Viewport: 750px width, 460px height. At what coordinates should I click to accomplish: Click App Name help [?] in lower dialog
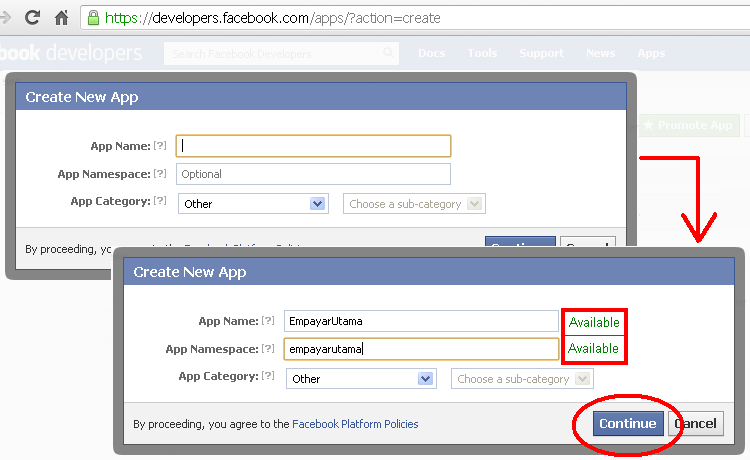point(268,320)
